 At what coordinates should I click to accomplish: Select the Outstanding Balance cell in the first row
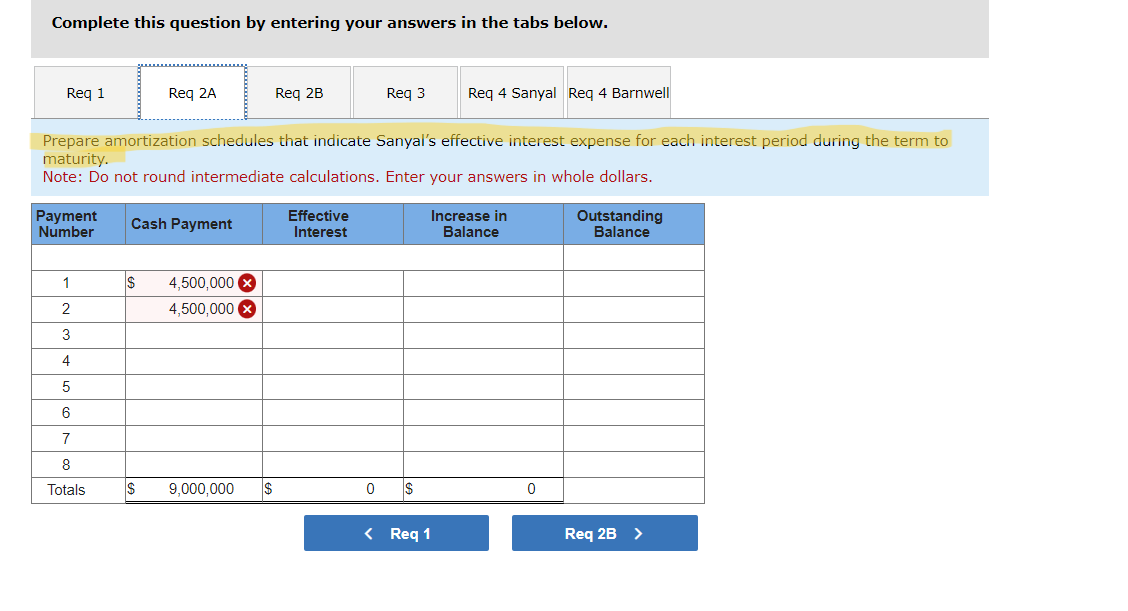pos(634,257)
